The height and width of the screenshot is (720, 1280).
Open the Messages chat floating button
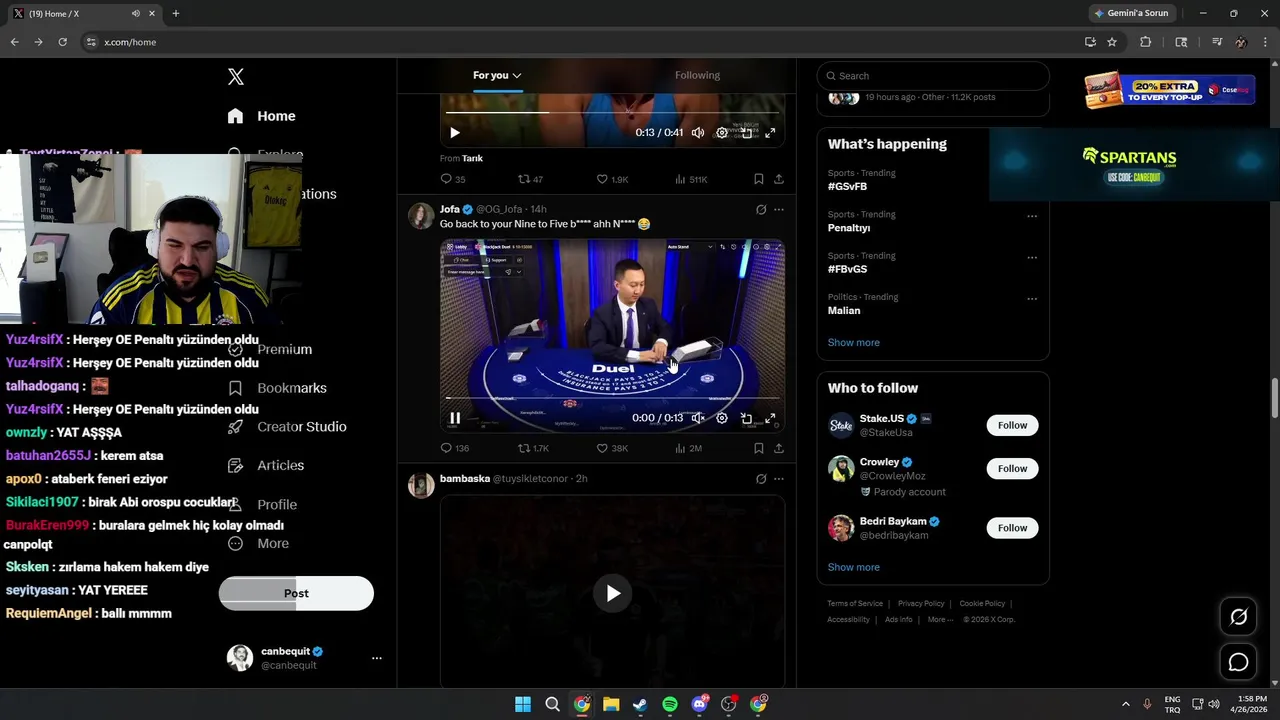[x=1238, y=662]
